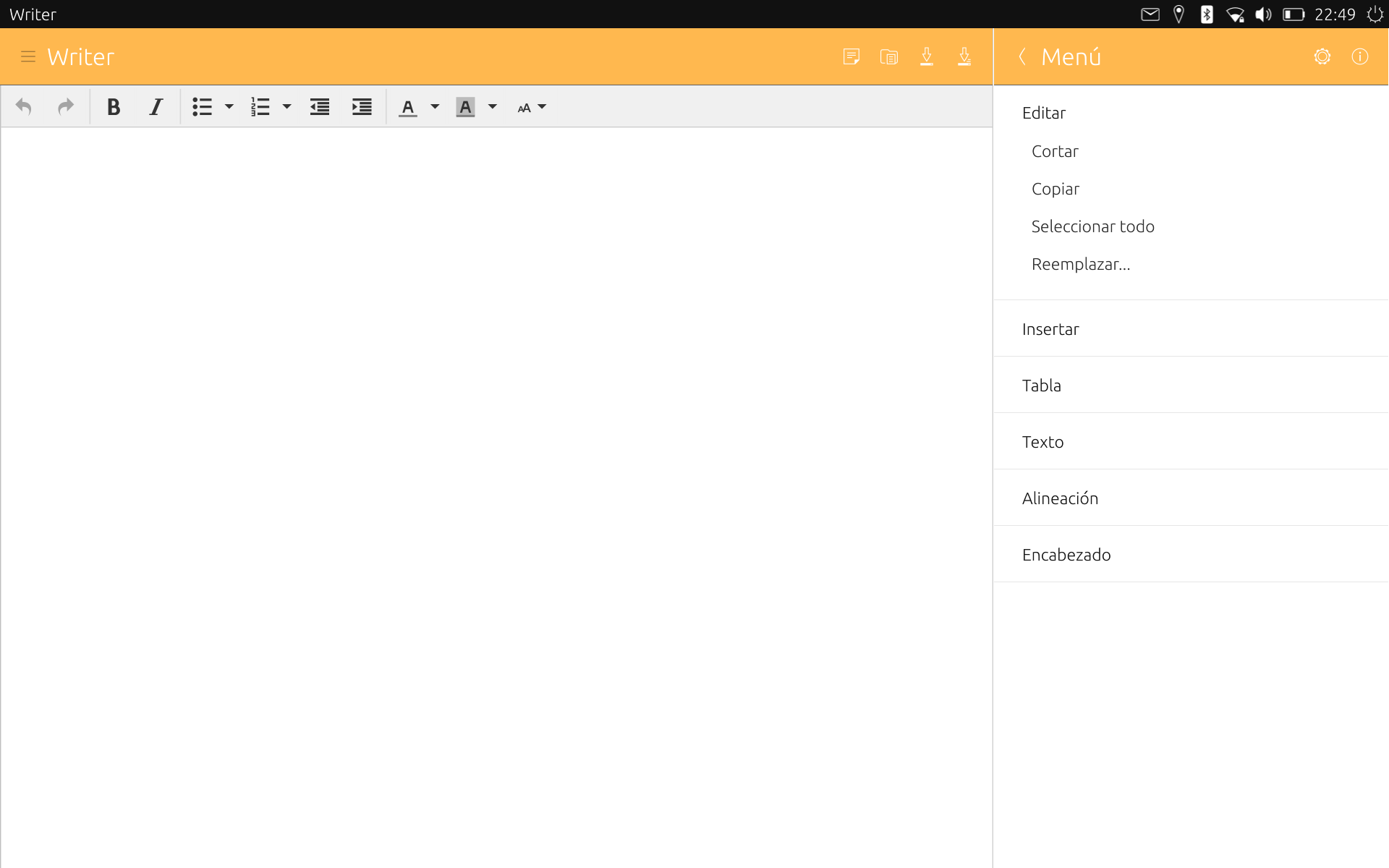Open the font size dropdown

pyautogui.click(x=532, y=108)
